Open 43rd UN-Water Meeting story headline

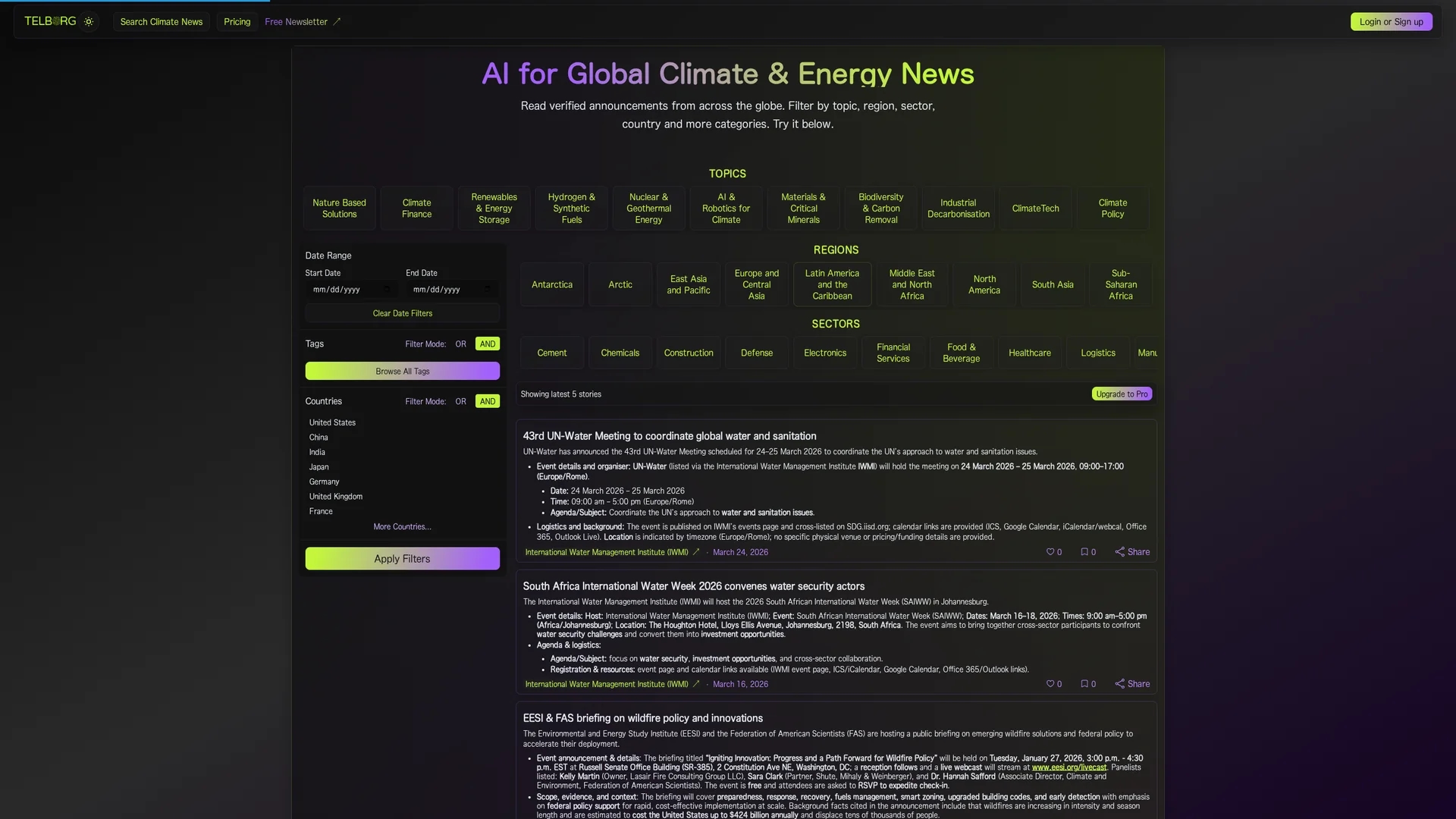[x=670, y=437]
